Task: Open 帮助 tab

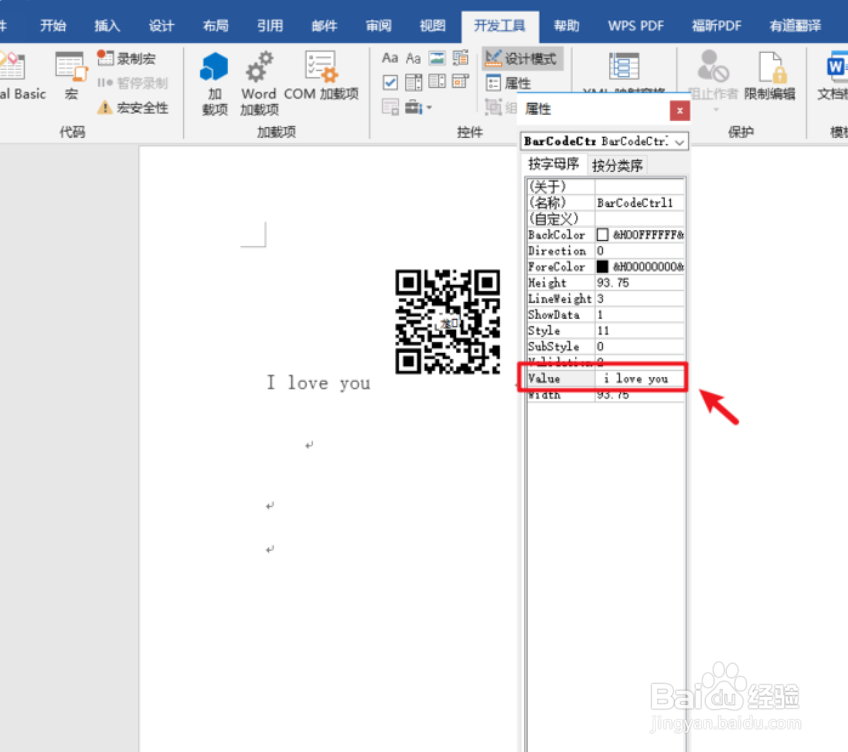Action: (x=567, y=25)
